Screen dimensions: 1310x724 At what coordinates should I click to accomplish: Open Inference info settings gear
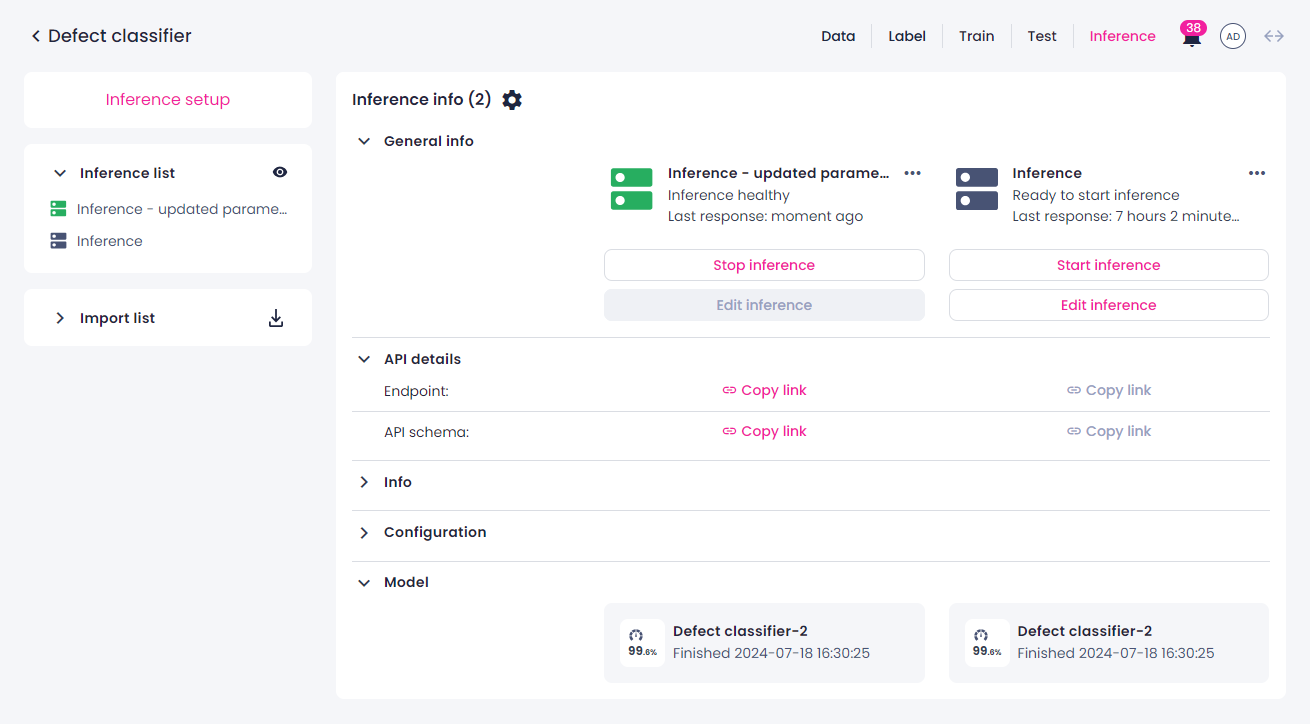[x=512, y=100]
